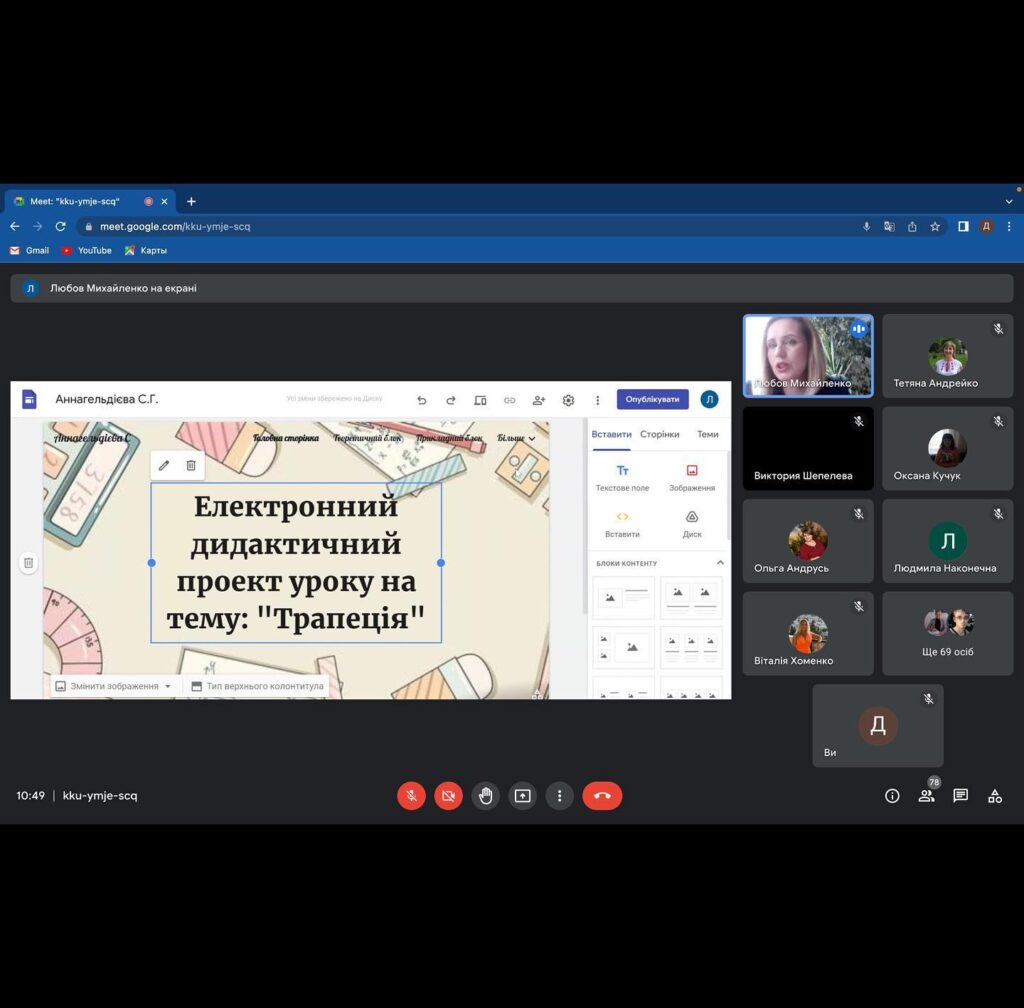Click microphone permission icon in address bar
The width and height of the screenshot is (1024, 1008).
tap(867, 227)
